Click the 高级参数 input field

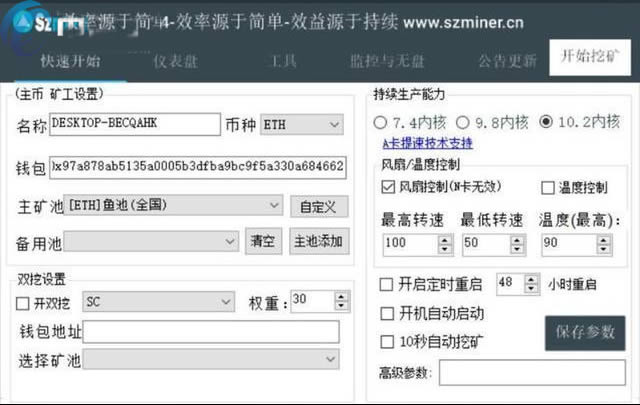532,372
